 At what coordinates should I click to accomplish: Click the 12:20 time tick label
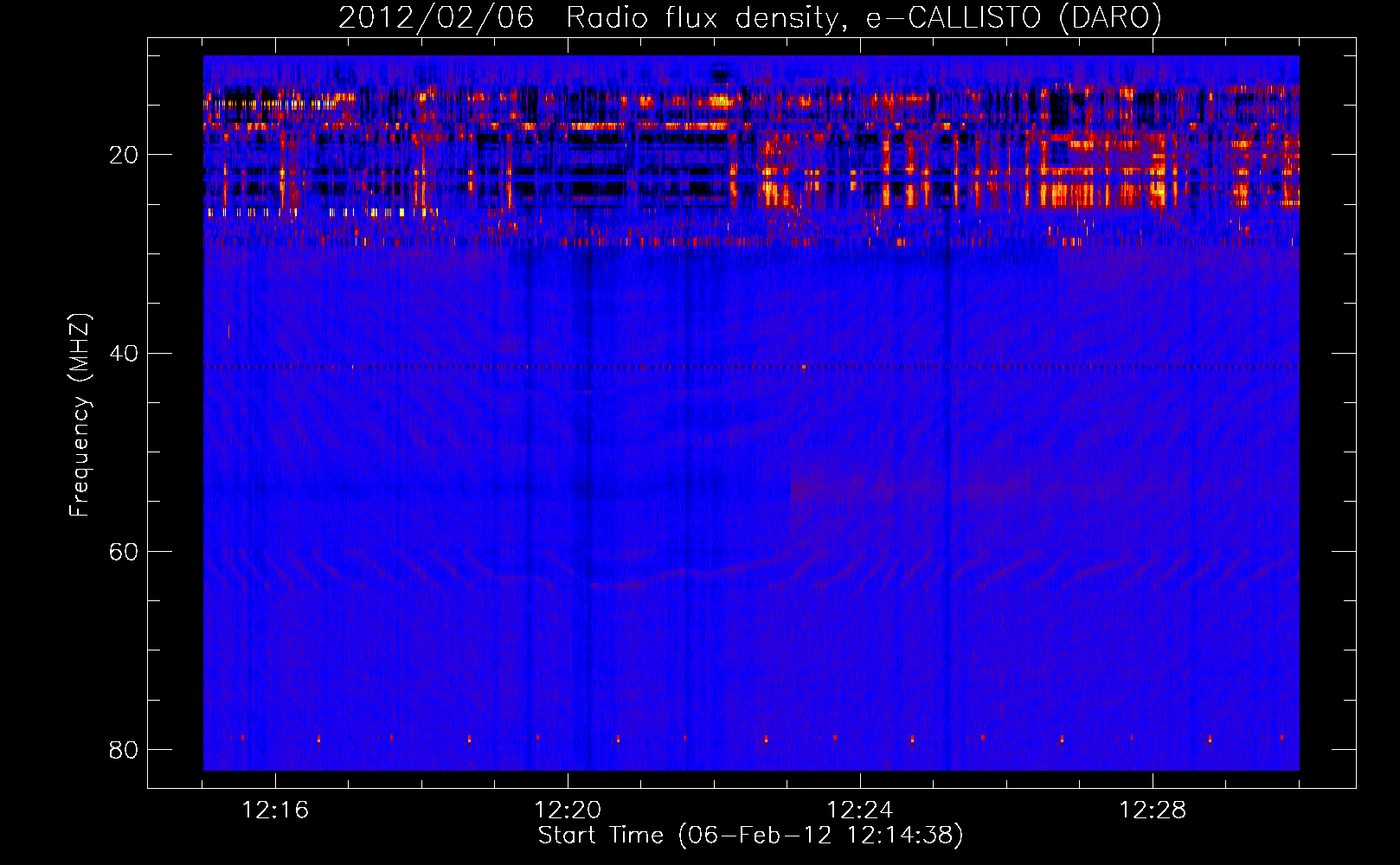point(568,811)
